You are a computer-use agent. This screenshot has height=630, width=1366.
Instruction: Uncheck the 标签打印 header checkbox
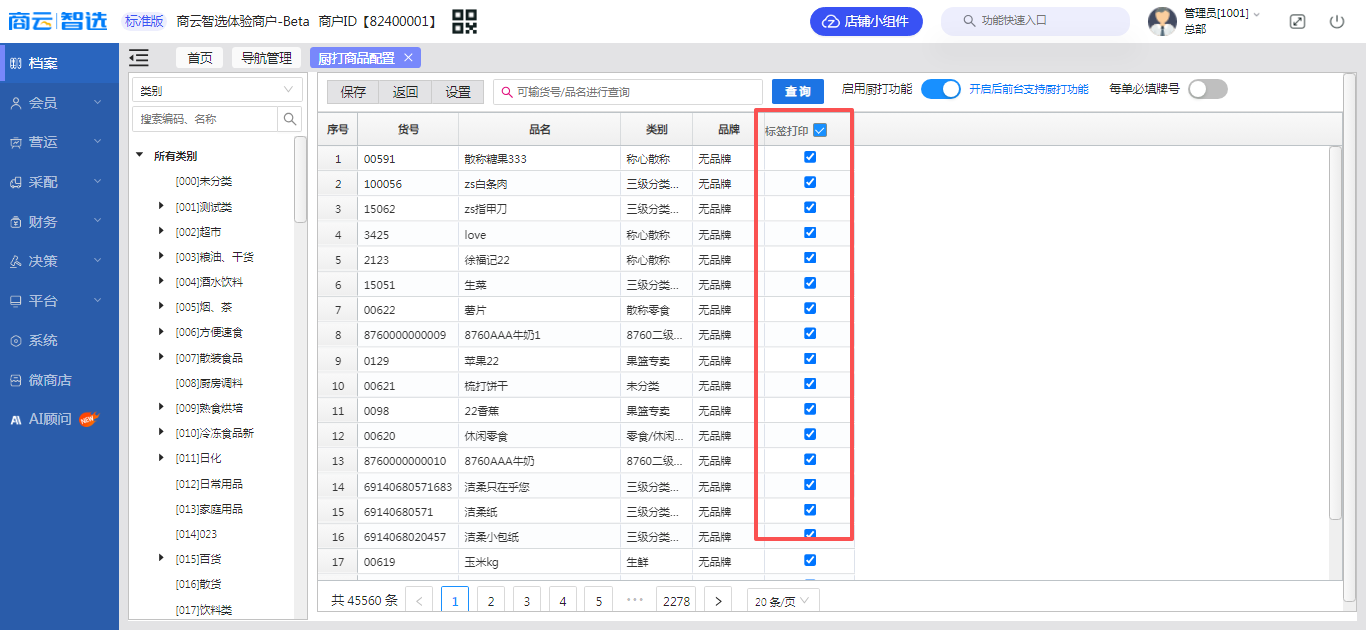[x=820, y=130]
